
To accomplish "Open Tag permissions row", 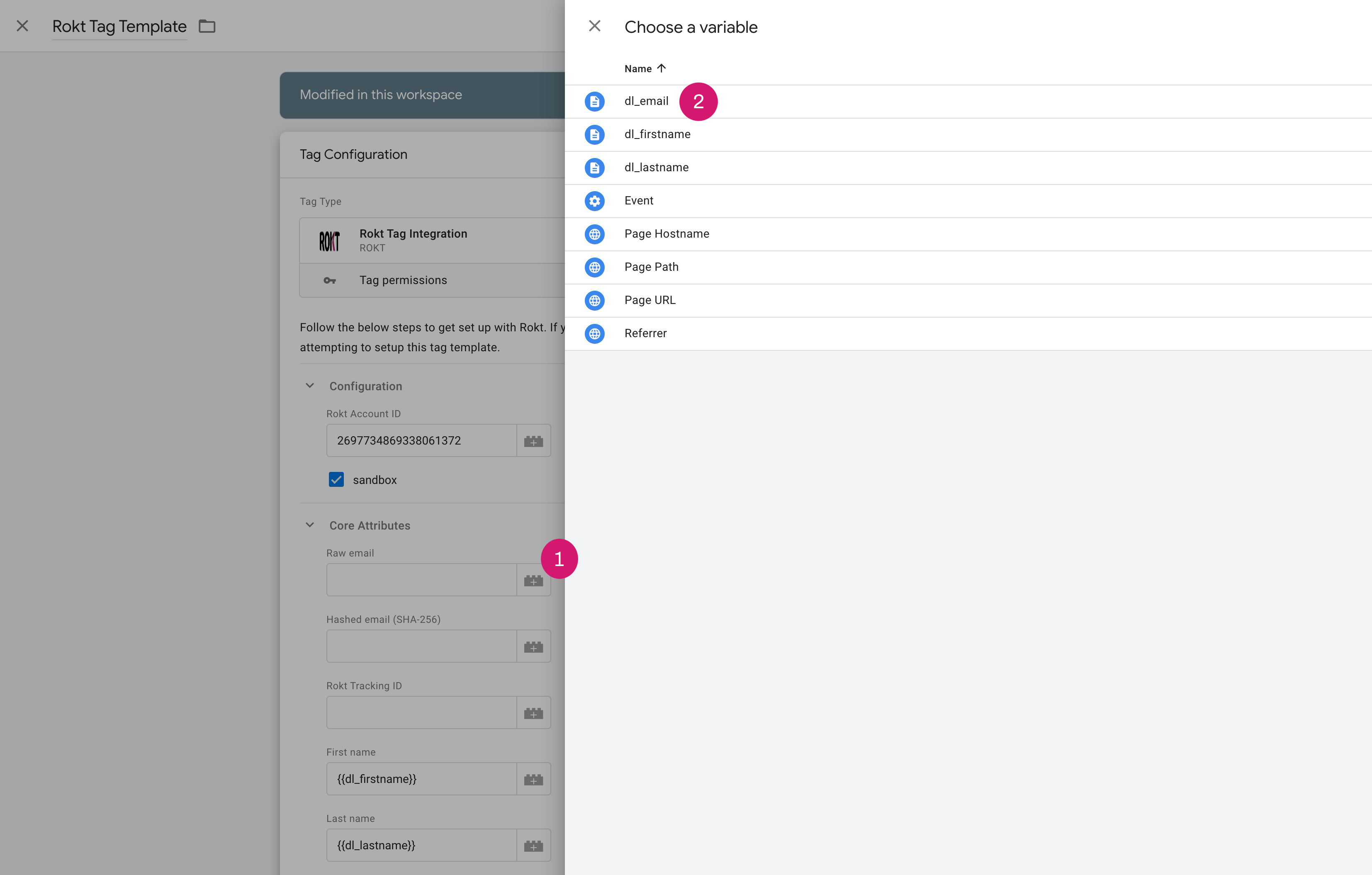I will tap(432, 280).
